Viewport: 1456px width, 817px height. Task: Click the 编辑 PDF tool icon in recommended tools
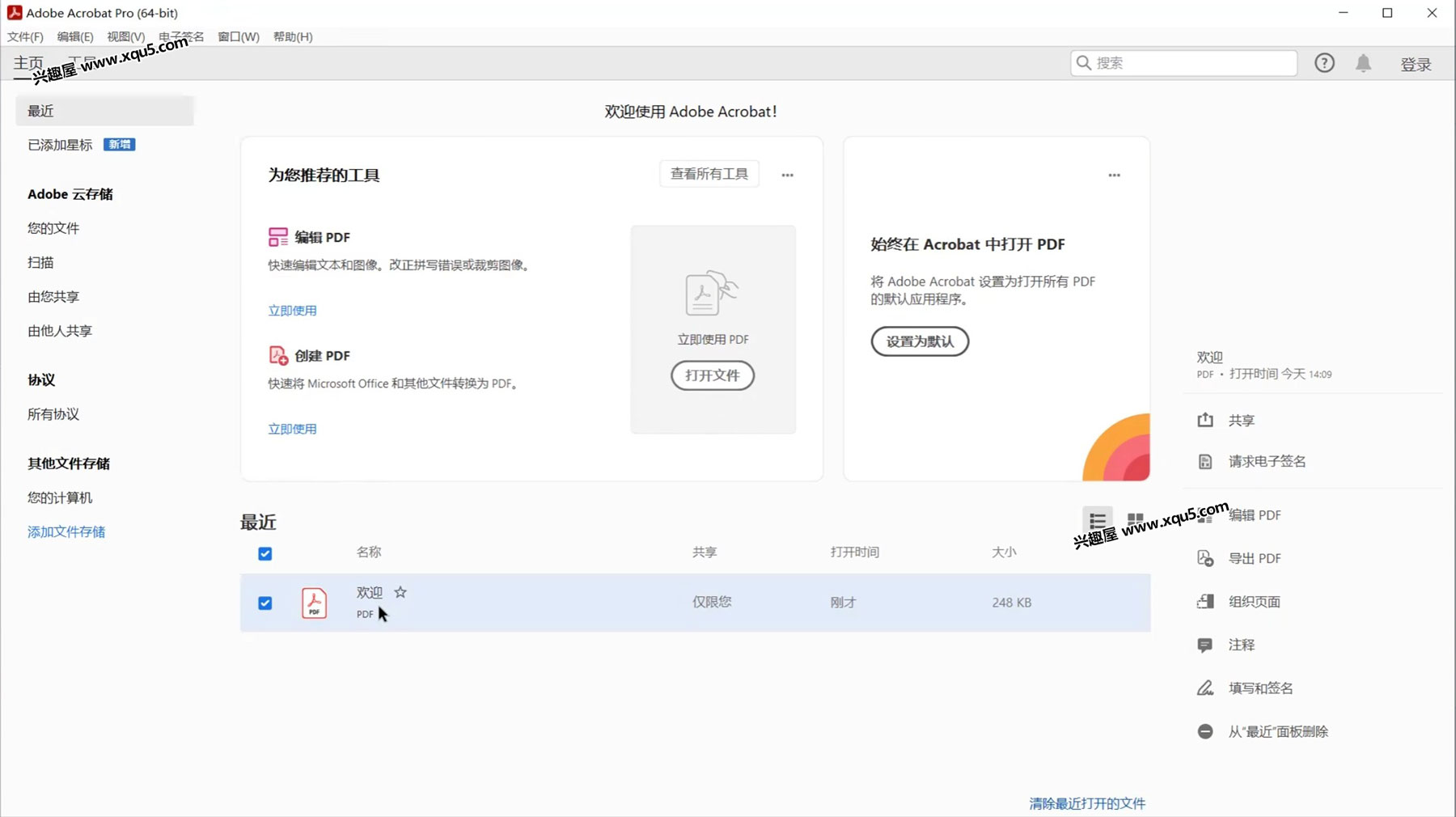click(x=278, y=237)
